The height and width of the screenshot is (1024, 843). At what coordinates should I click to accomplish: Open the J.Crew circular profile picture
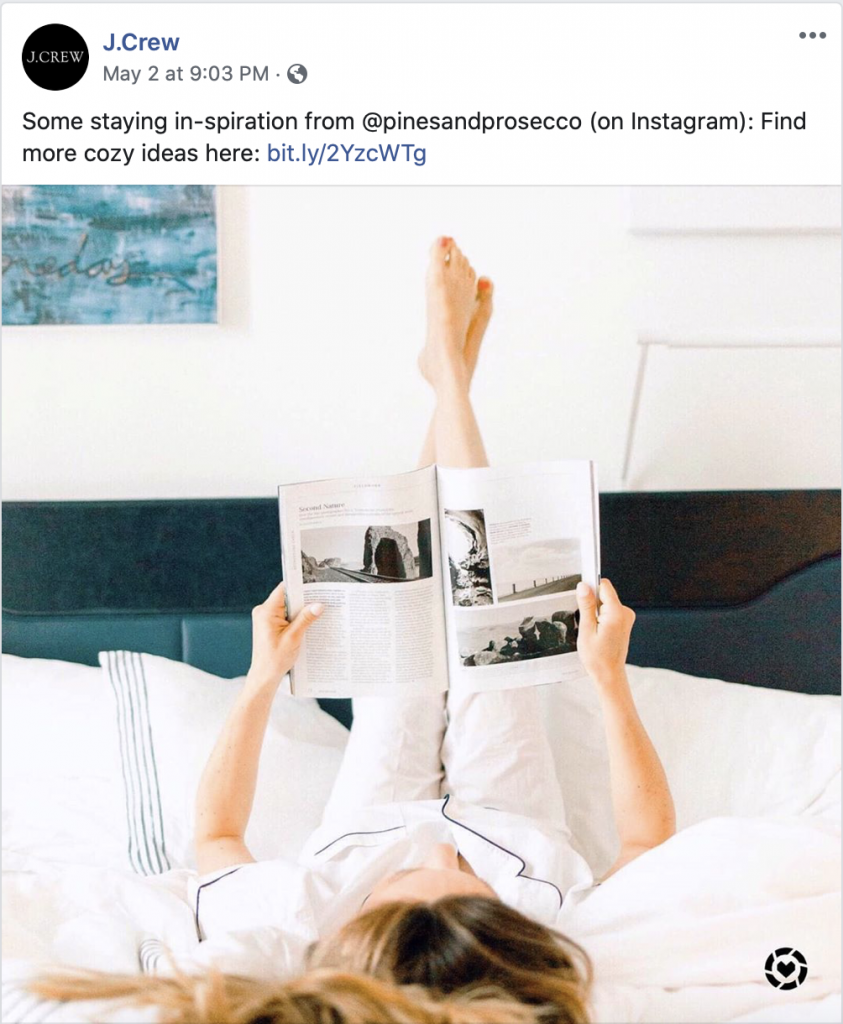coord(55,57)
